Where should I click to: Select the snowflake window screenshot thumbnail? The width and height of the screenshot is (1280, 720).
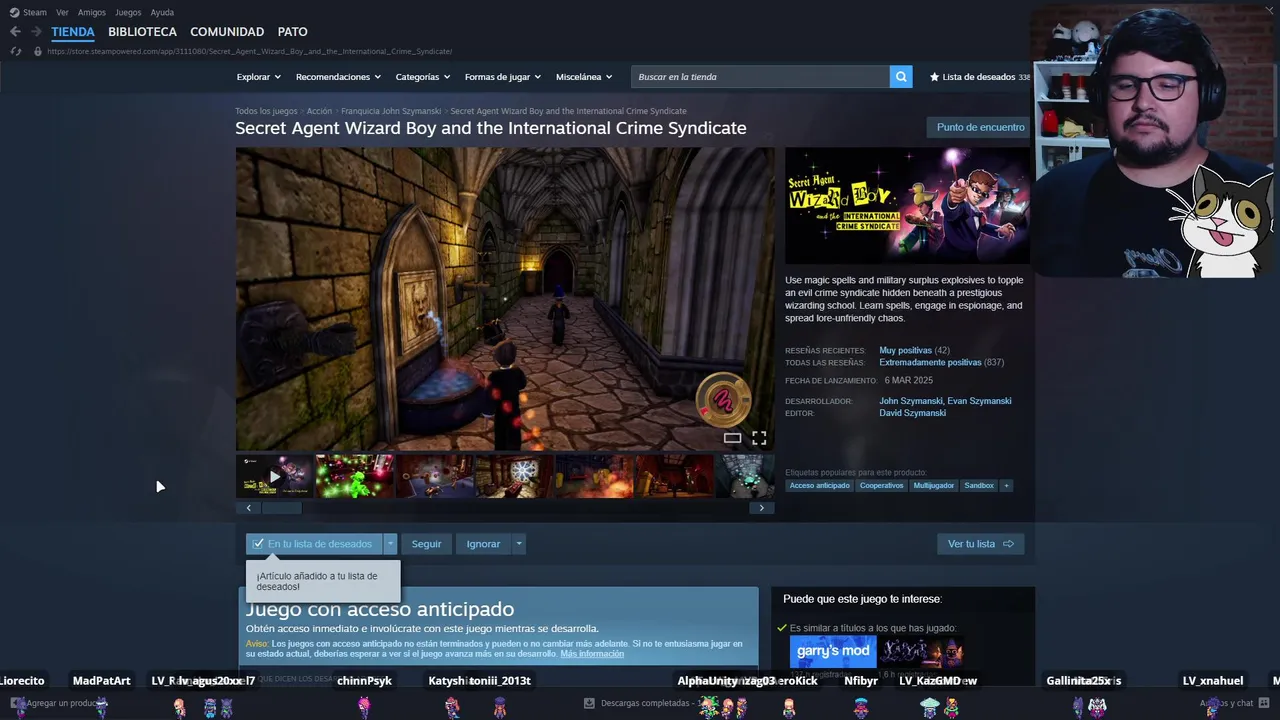[514, 476]
